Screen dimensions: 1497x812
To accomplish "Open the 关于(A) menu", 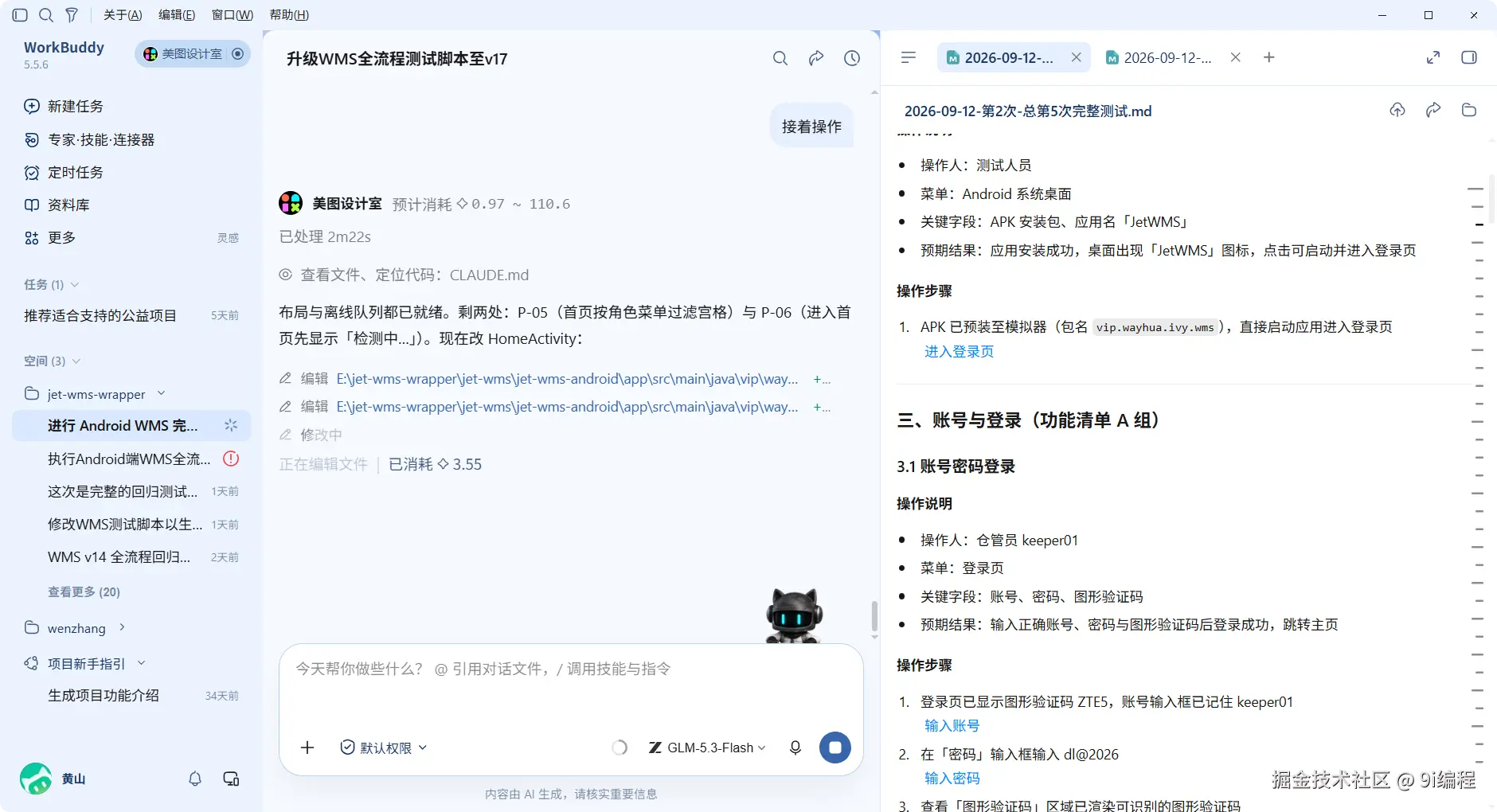I will (123, 14).
